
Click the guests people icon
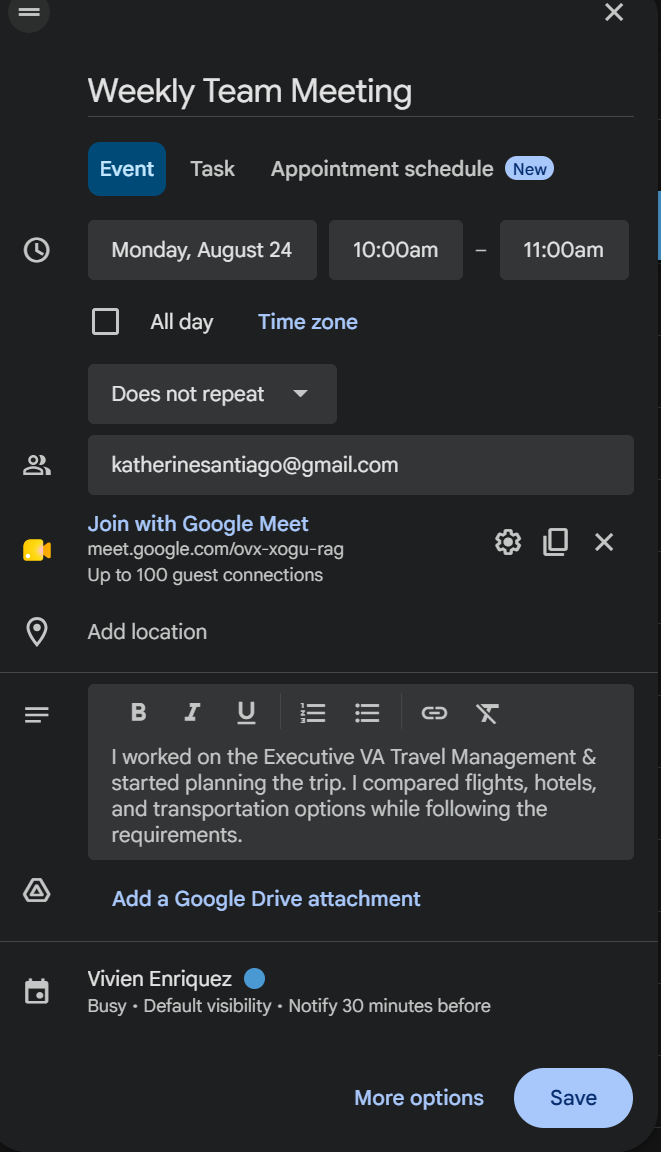click(x=37, y=465)
